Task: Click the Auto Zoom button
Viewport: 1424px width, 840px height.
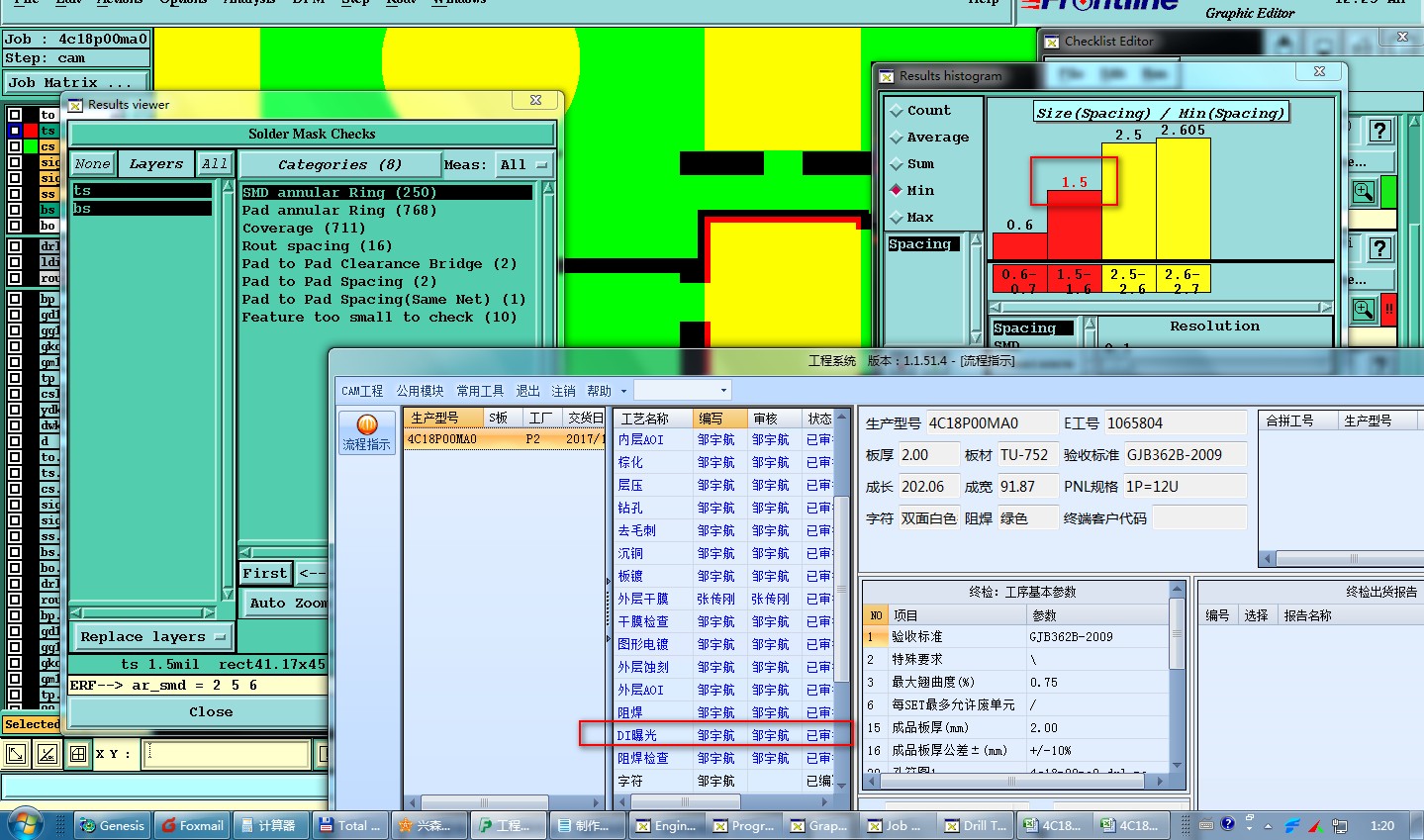Action: click(285, 604)
